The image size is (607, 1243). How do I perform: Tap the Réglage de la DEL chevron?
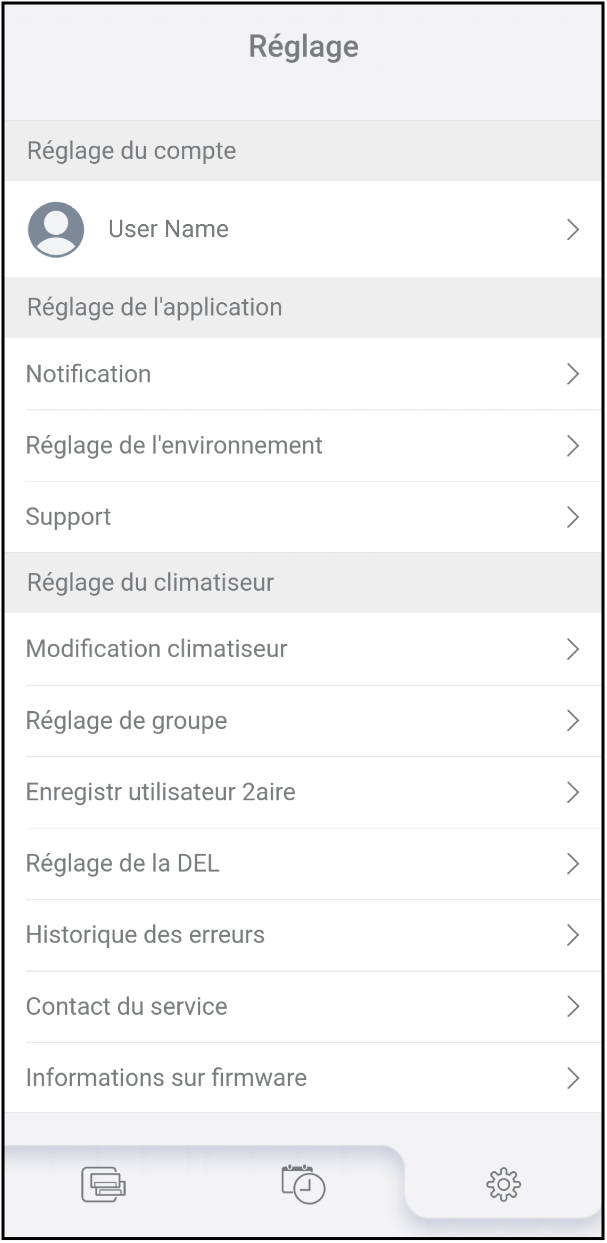pyautogui.click(x=573, y=864)
